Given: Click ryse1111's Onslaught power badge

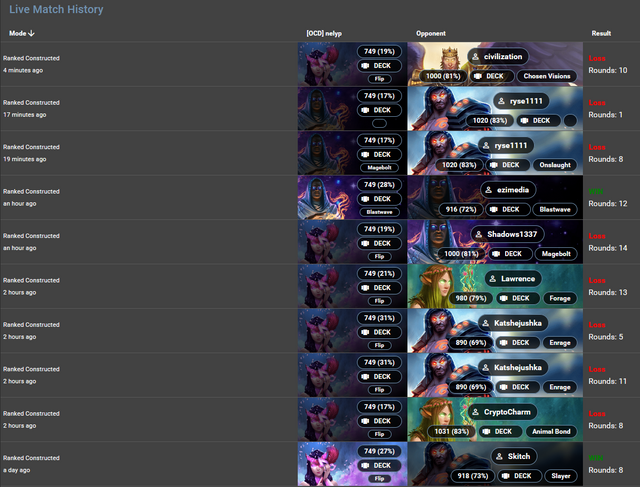Looking at the screenshot, I should coord(555,165).
